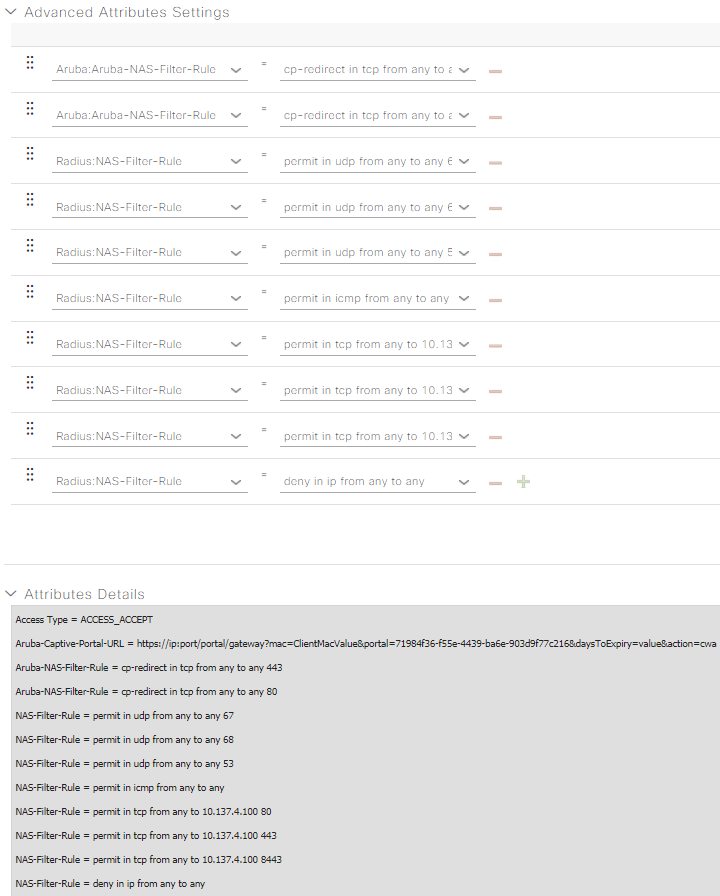Screen dimensions: 720x896
Task: Click minus icon on third permit tcp 10.13 row
Action: coord(495,437)
